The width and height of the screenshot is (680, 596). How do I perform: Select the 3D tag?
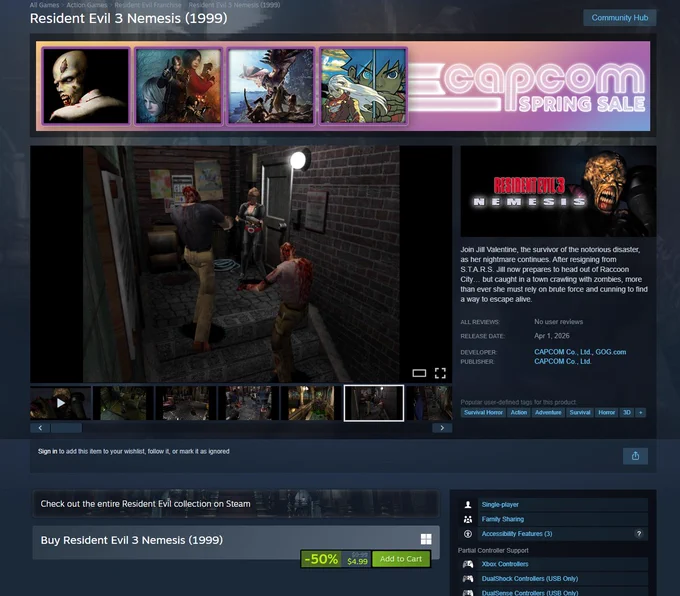point(627,413)
